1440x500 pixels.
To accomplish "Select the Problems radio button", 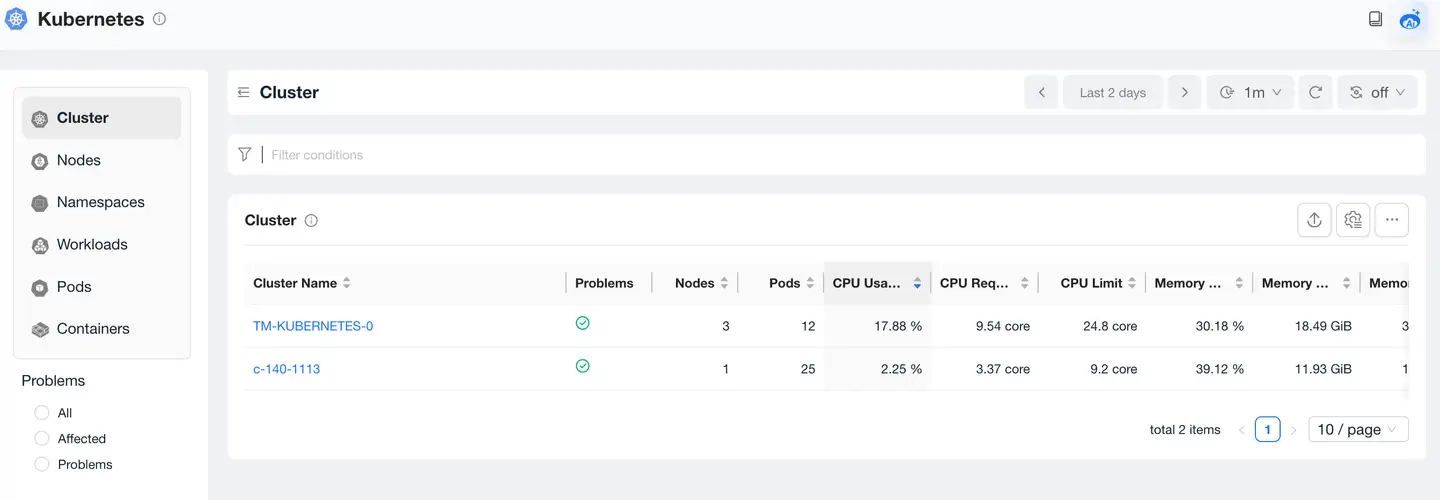I will [x=42, y=465].
